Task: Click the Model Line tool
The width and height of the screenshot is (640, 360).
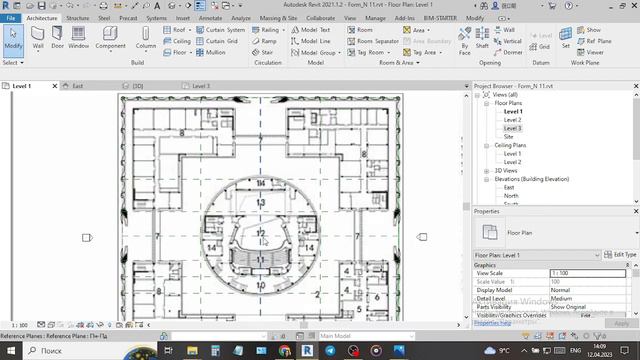Action: 311,41
